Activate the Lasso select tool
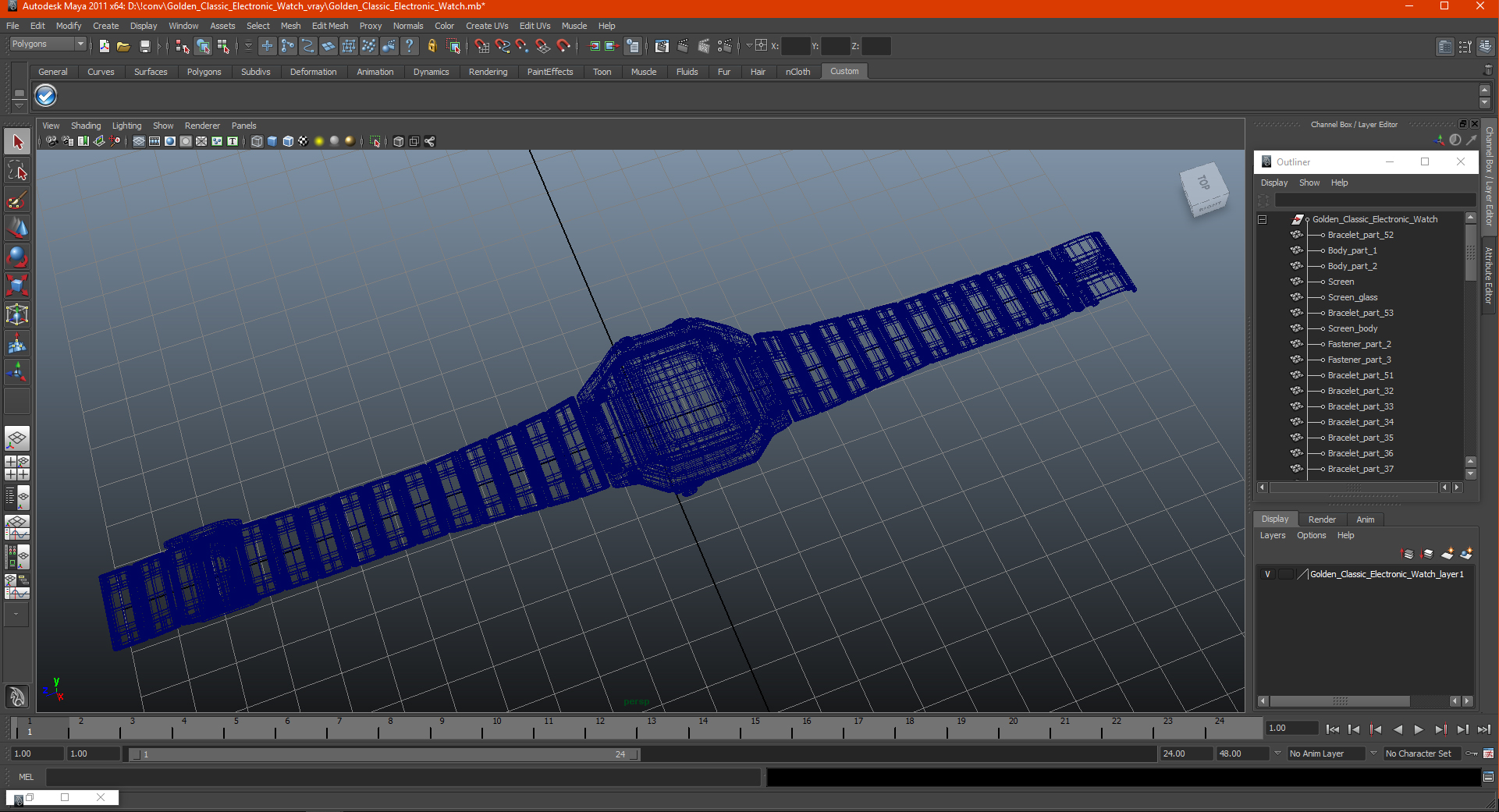Viewport: 1499px width, 812px height. coord(17,171)
